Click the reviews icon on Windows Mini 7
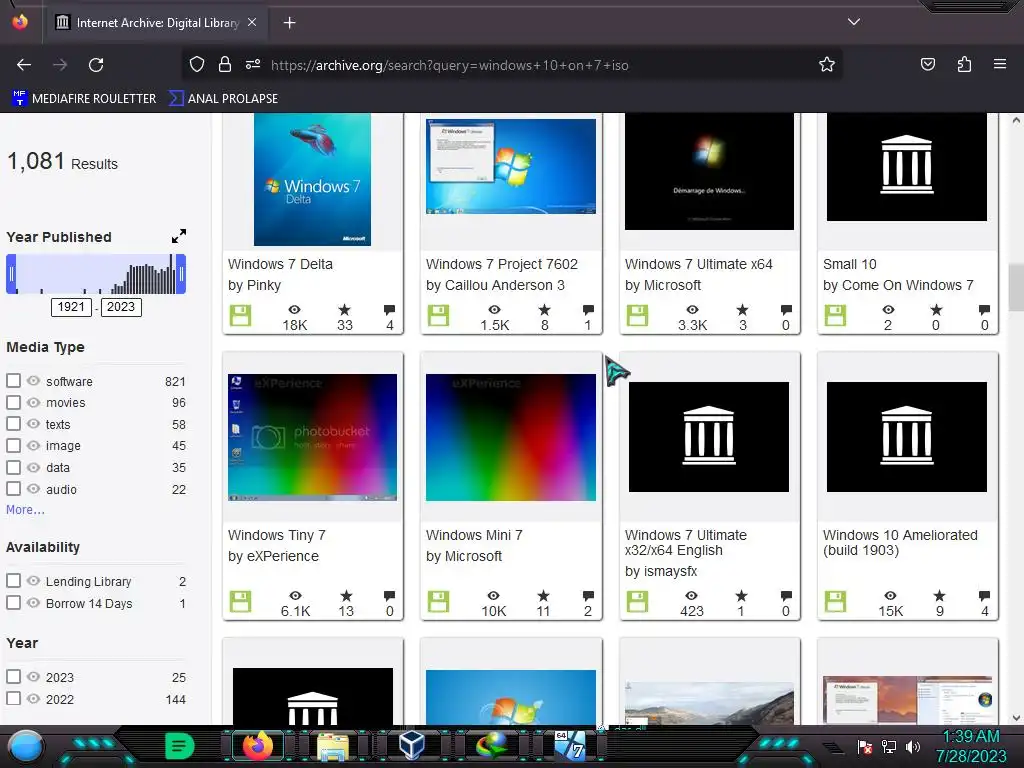This screenshot has width=1024, height=768. click(x=588, y=596)
